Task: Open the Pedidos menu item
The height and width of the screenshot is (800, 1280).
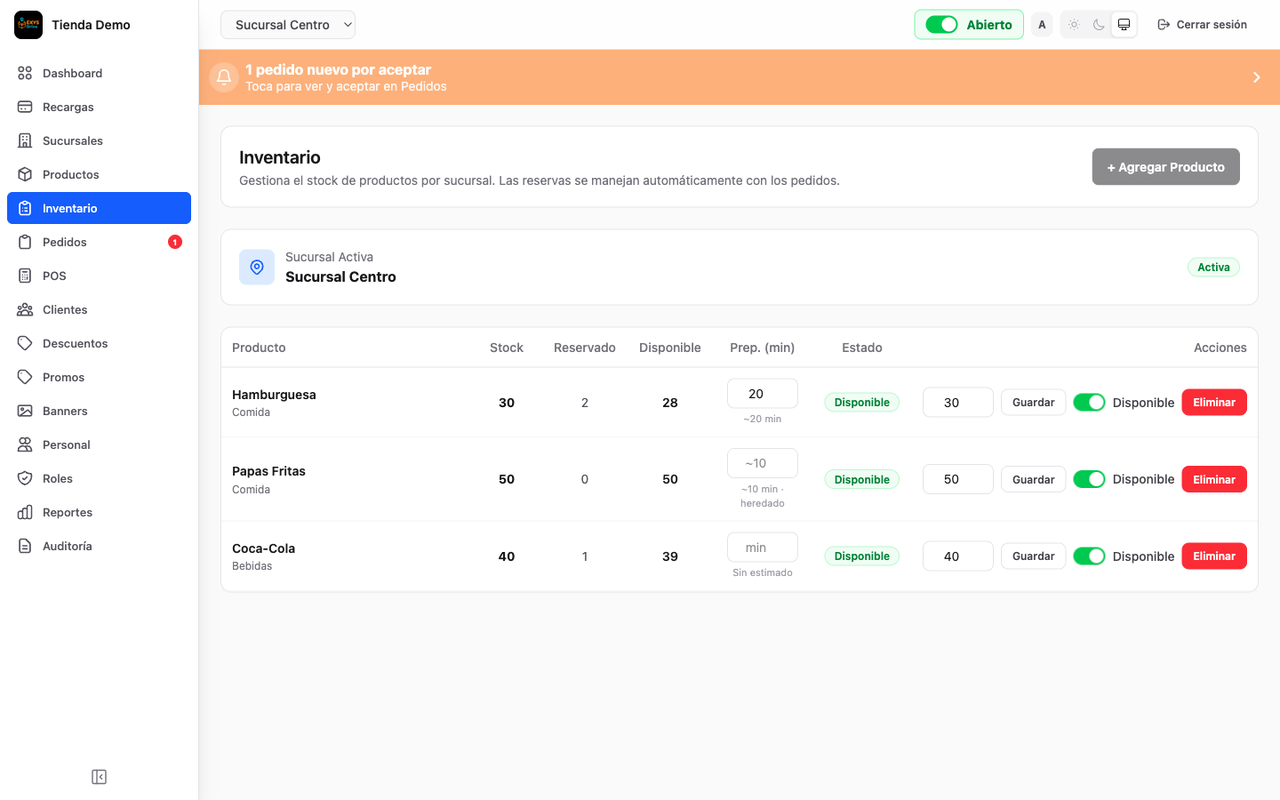Action: pos(99,242)
